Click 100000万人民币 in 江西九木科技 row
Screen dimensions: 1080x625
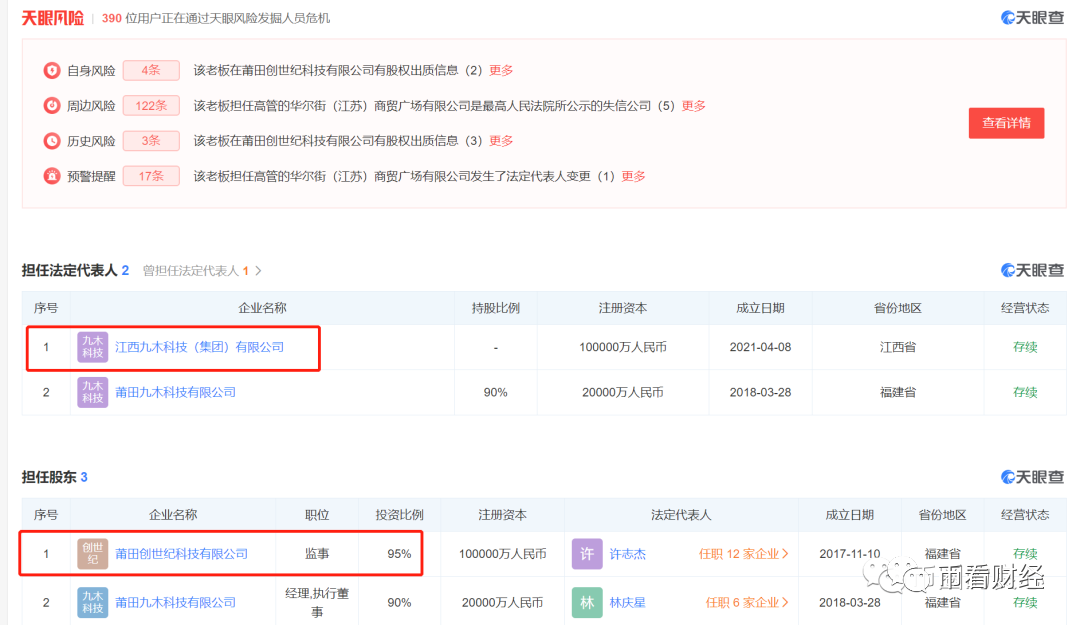[x=623, y=347]
